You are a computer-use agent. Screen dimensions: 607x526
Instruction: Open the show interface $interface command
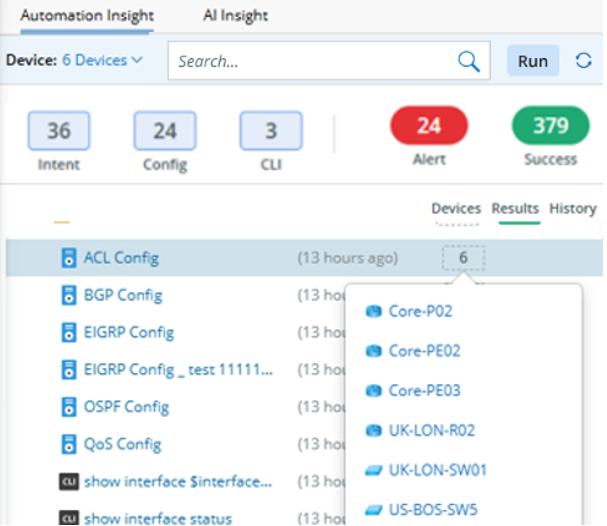(178, 481)
